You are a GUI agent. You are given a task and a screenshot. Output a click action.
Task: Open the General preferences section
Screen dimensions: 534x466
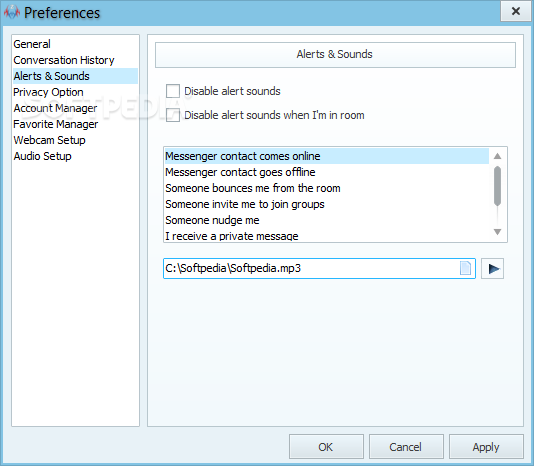pyautogui.click(x=32, y=44)
